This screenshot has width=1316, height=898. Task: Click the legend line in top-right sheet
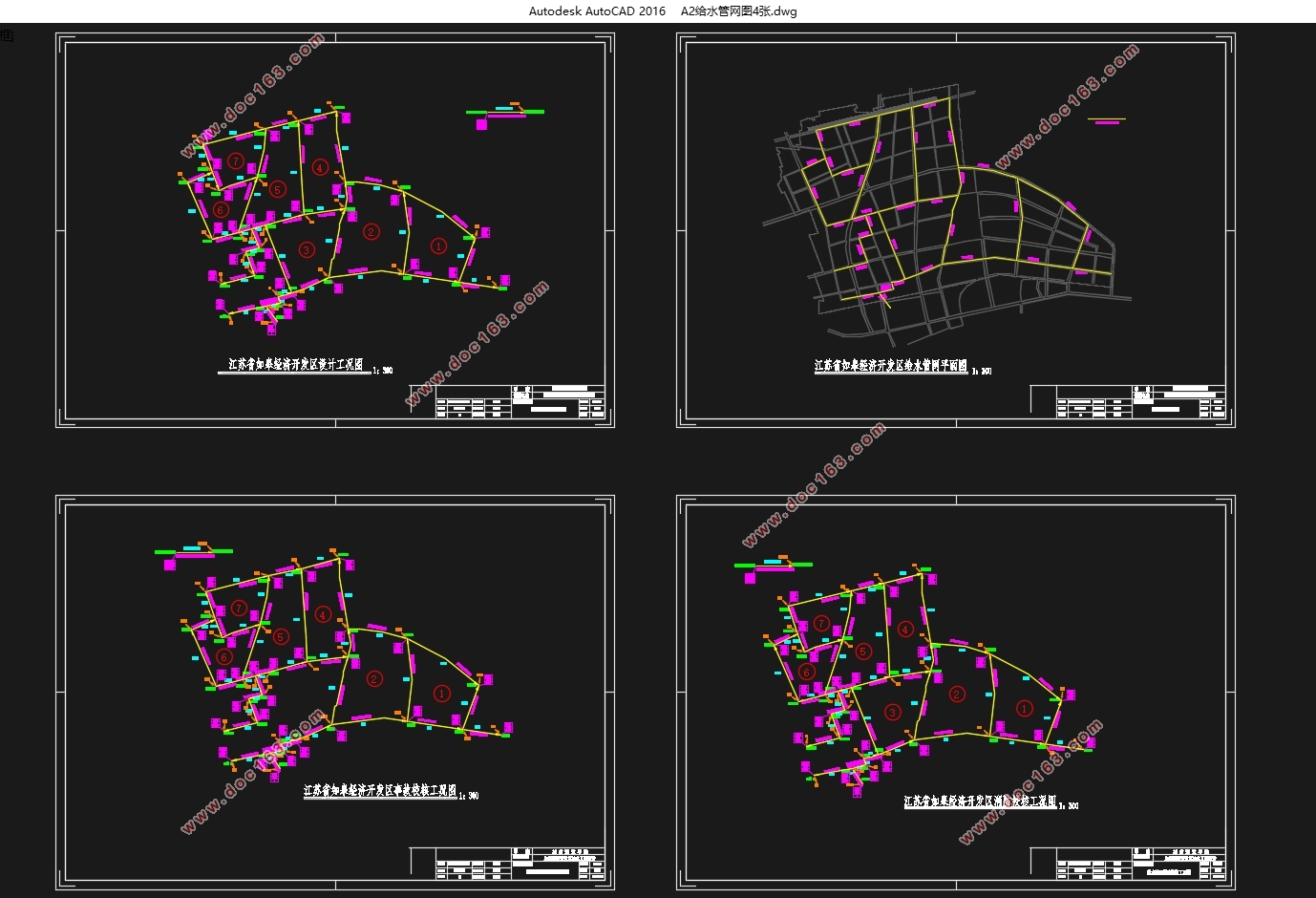[x=1107, y=120]
